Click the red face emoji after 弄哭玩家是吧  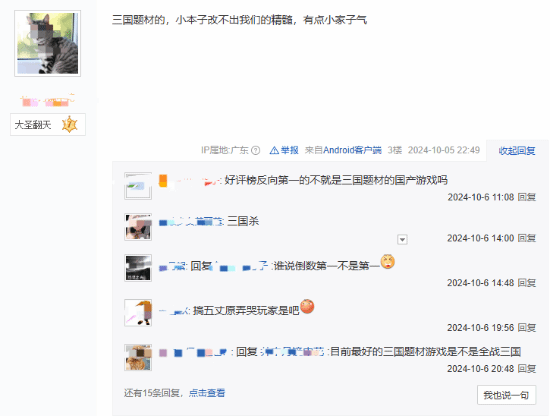click(x=307, y=307)
